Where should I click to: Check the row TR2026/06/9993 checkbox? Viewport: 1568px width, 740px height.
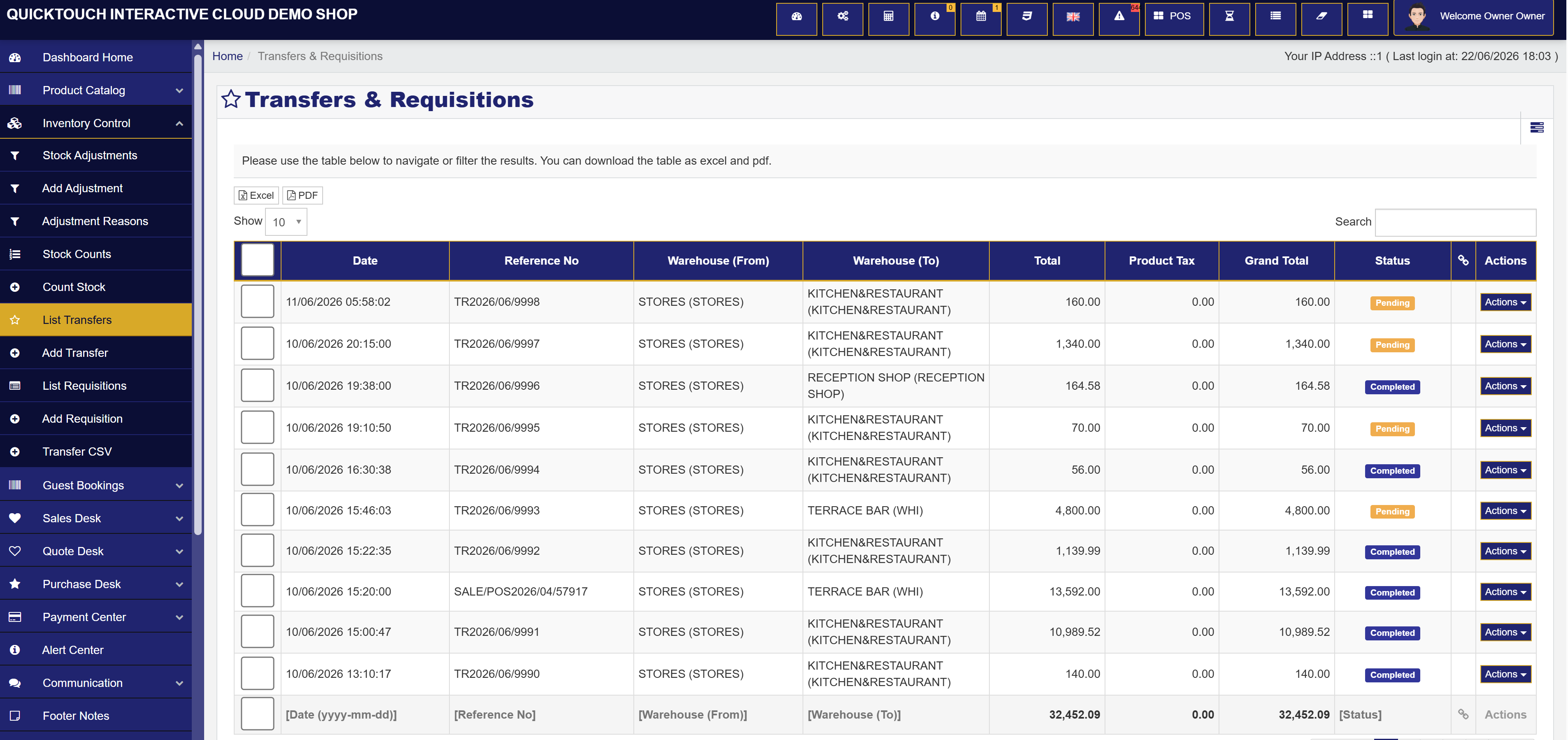point(258,510)
